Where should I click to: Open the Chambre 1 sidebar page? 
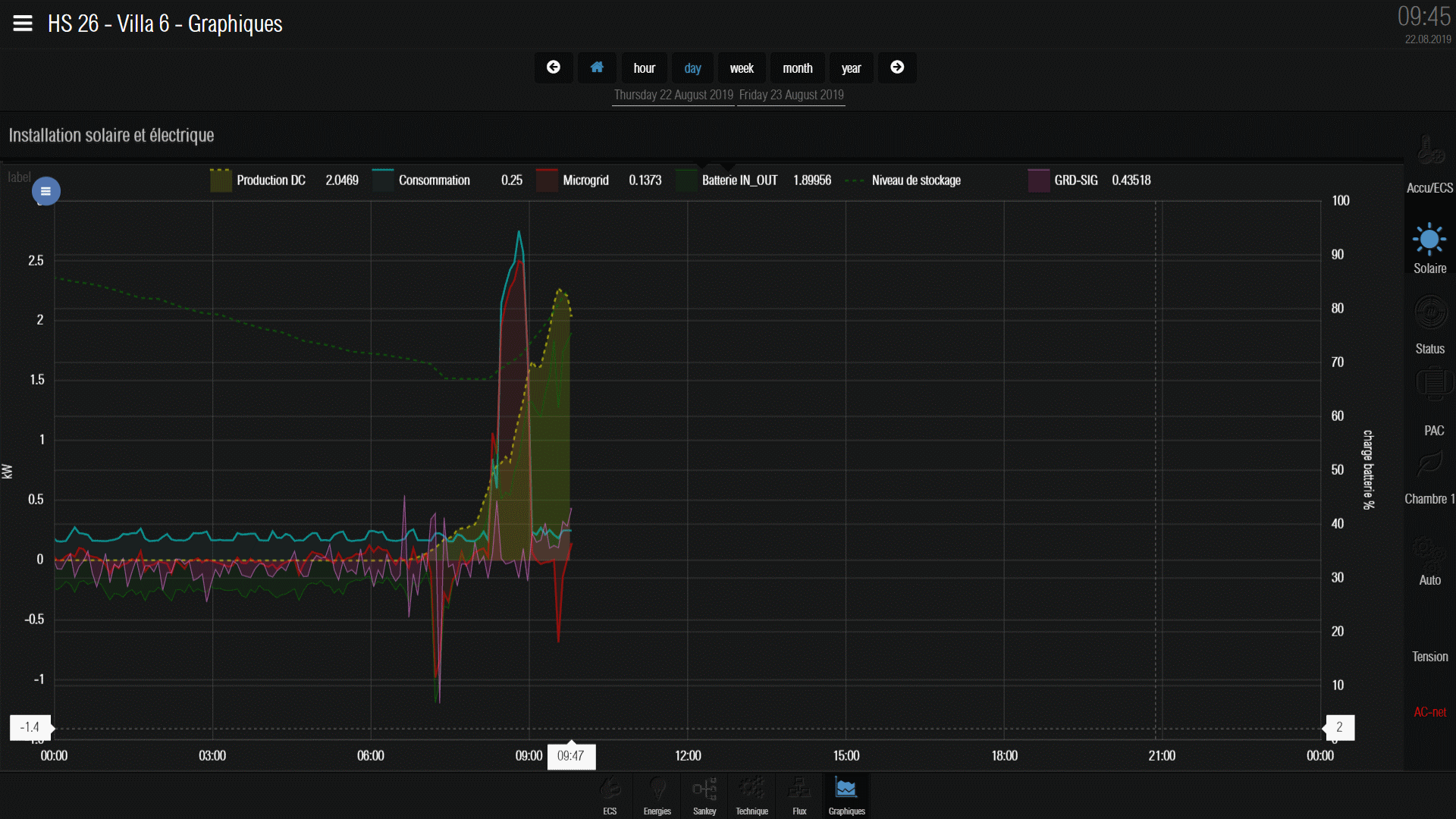[x=1429, y=479]
